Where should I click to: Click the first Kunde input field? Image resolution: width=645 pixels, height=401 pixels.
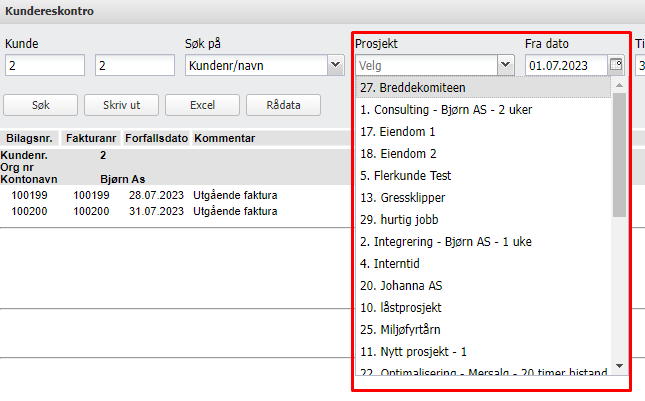click(x=45, y=66)
